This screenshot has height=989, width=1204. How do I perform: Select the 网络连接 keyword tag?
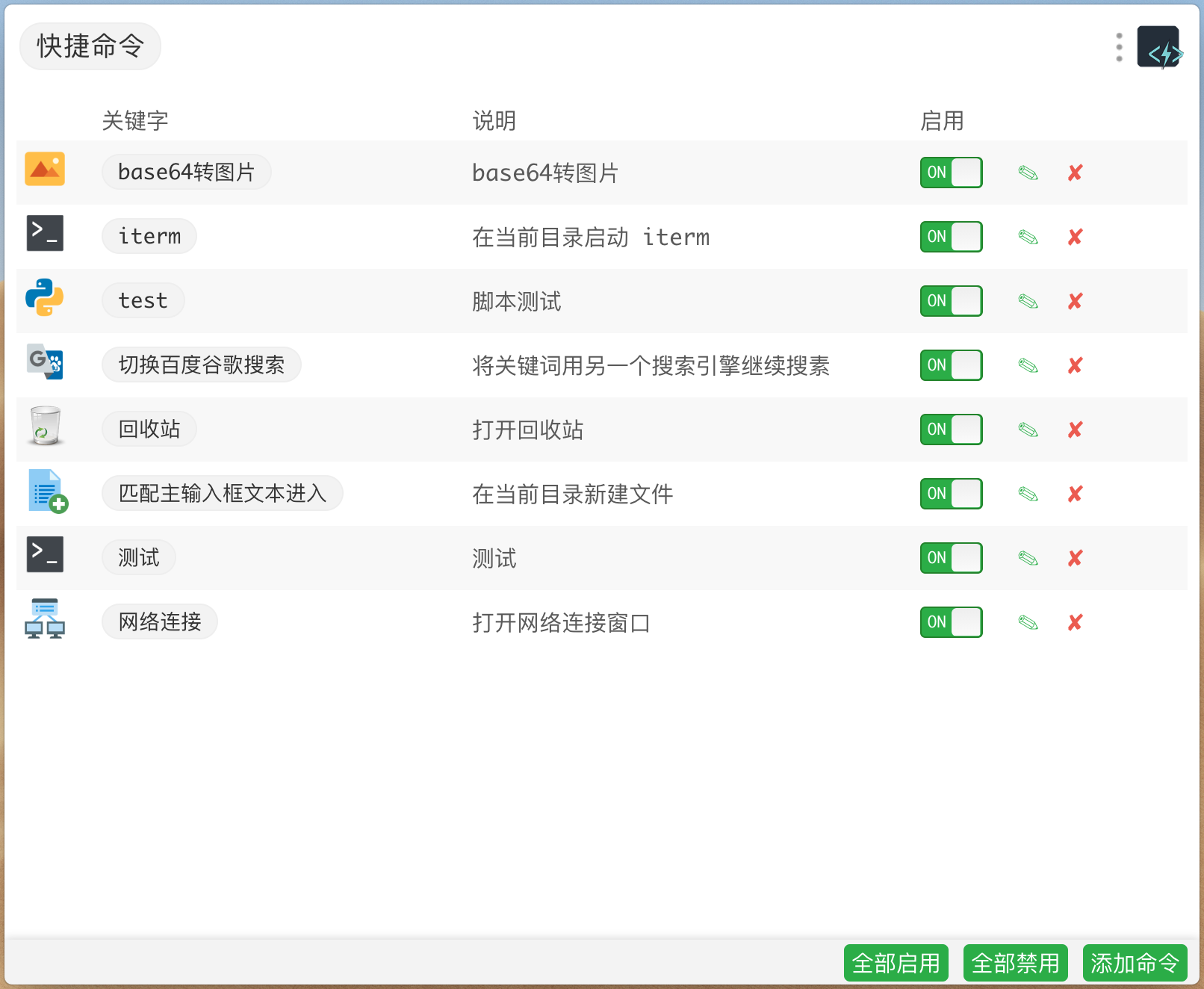[x=160, y=621]
